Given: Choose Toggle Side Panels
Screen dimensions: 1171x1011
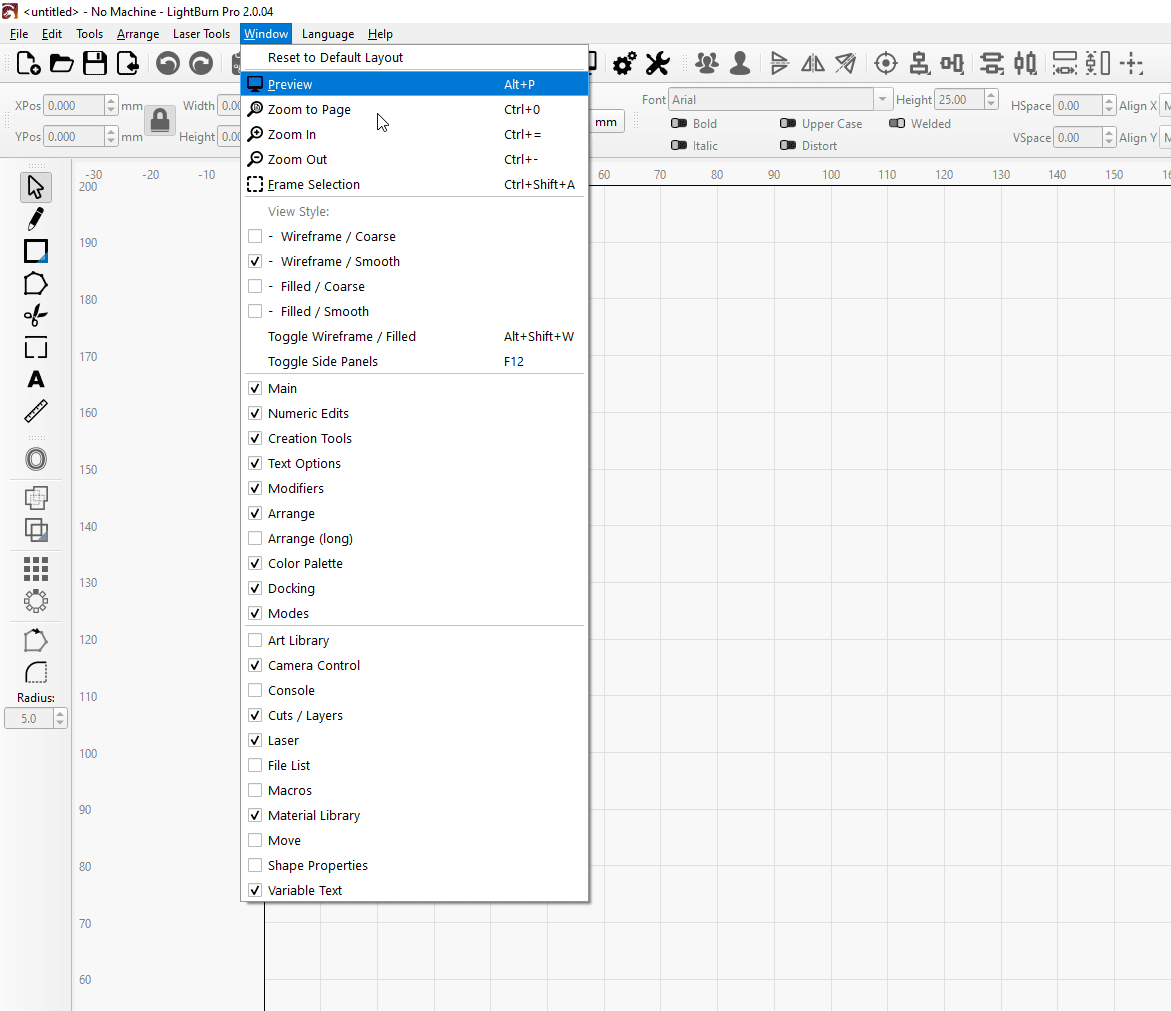Looking at the screenshot, I should click(x=414, y=361).
